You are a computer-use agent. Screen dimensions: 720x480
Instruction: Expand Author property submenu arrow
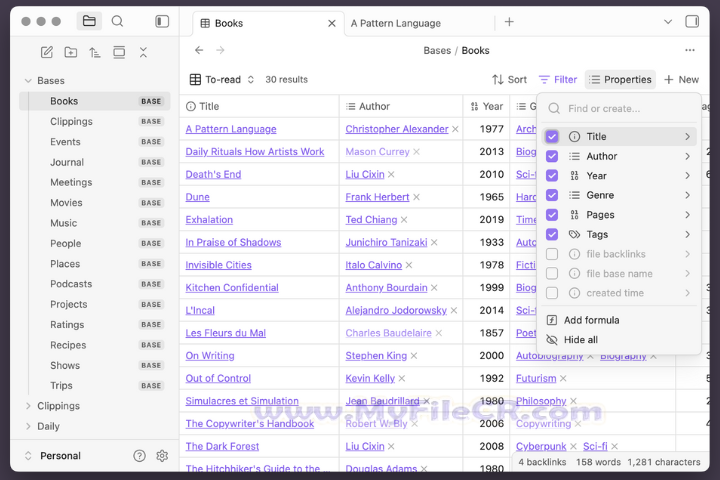click(x=687, y=156)
